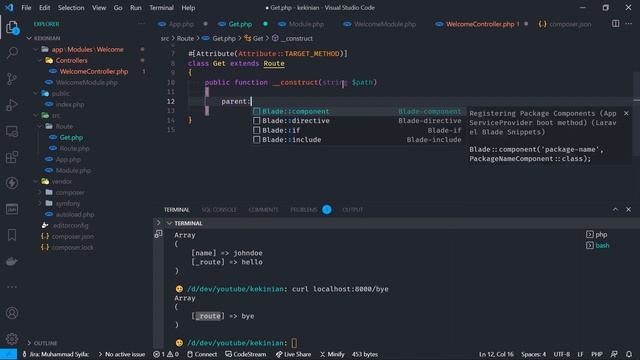Image resolution: width=640 pixels, height=360 pixels.
Task: Switch to the App.php editor tab
Action: pyautogui.click(x=182, y=24)
